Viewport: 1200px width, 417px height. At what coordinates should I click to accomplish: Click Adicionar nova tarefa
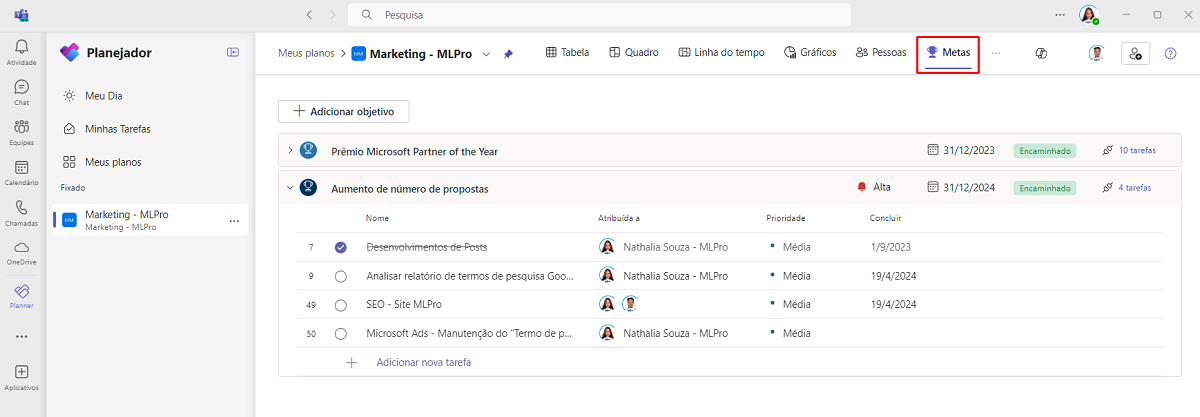[x=423, y=362]
